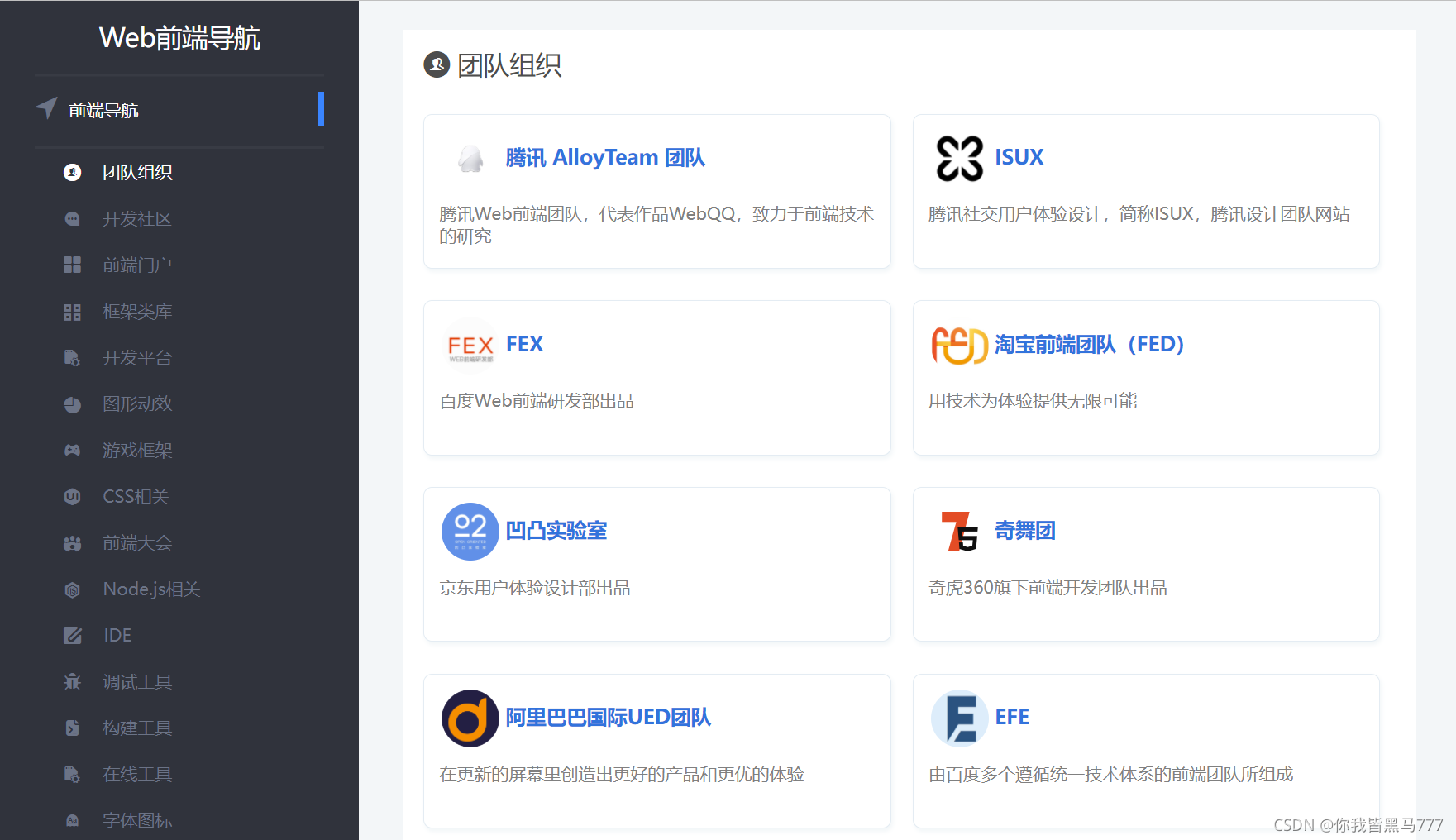This screenshot has height=840, width=1456.
Task: Click the 团队组织 heading icon
Action: click(437, 64)
